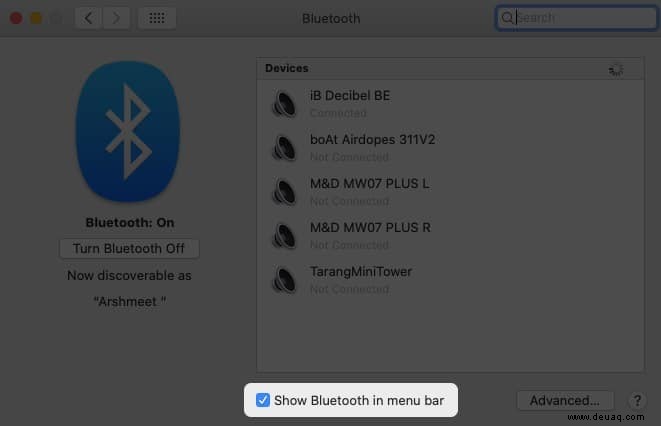Open Advanced... Bluetooth options
Screen dimensions: 661x426
tap(565, 400)
